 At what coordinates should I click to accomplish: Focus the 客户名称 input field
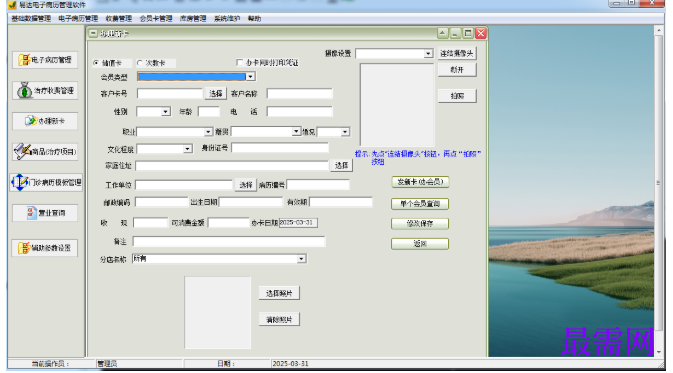click(x=300, y=94)
